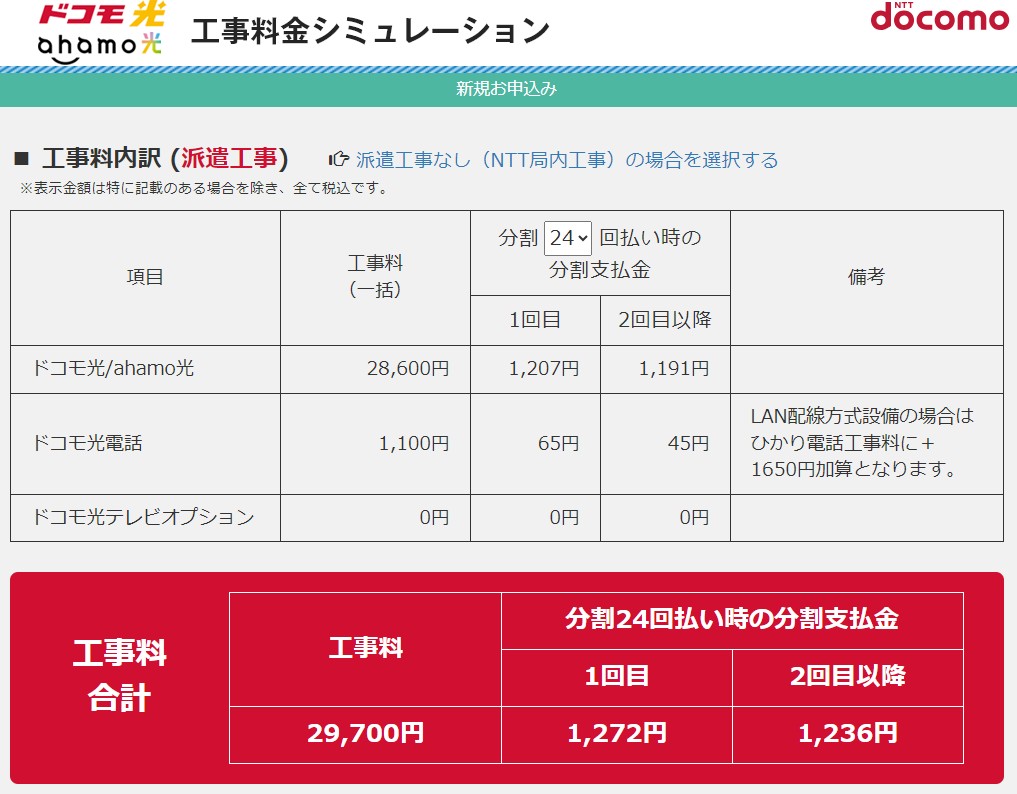Click the 1回目 header in the breakdown table
This screenshot has width=1017, height=794.
click(x=535, y=320)
